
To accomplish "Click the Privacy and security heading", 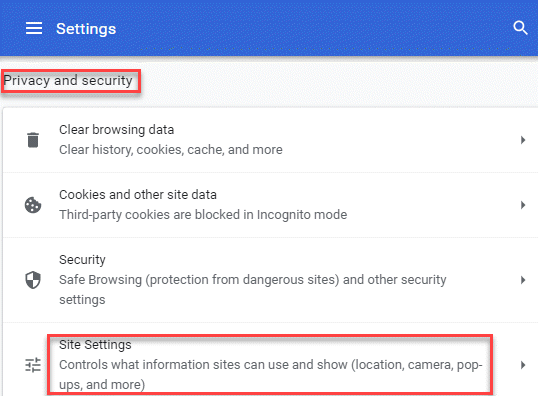I will click(68, 81).
